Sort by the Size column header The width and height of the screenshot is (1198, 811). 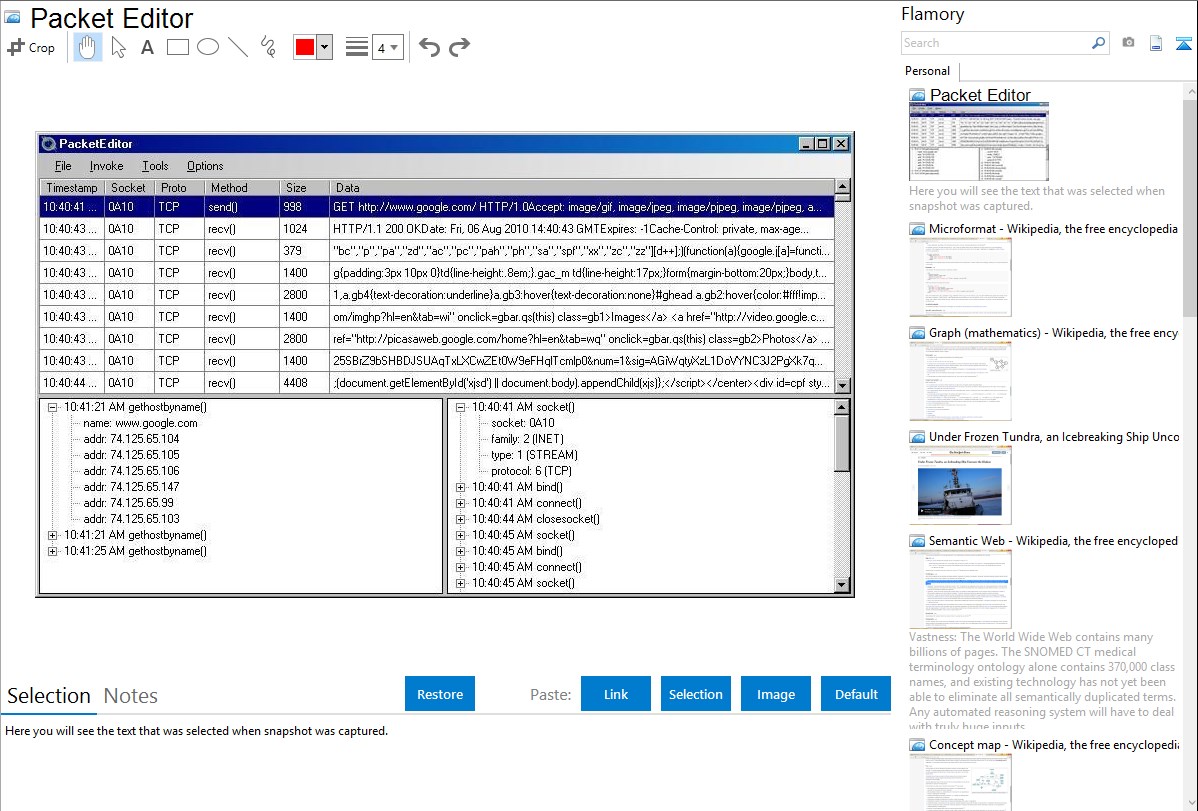pyautogui.click(x=305, y=188)
